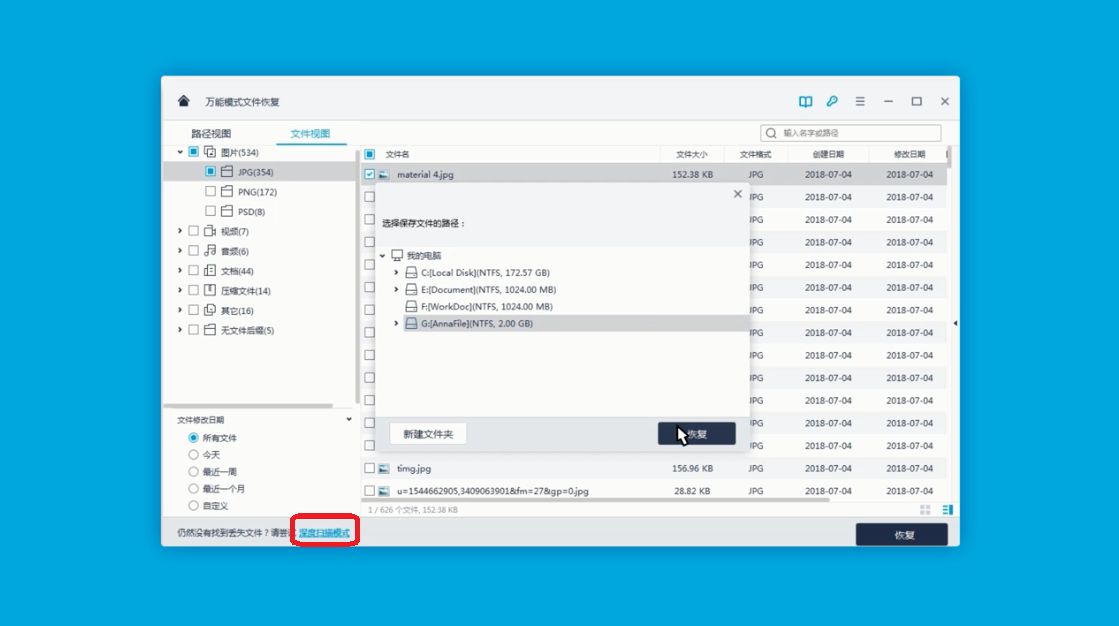Viewport: 1119px width, 626px height.
Task: Open the 深度扫描模式 link
Action: pyautogui.click(x=324, y=532)
